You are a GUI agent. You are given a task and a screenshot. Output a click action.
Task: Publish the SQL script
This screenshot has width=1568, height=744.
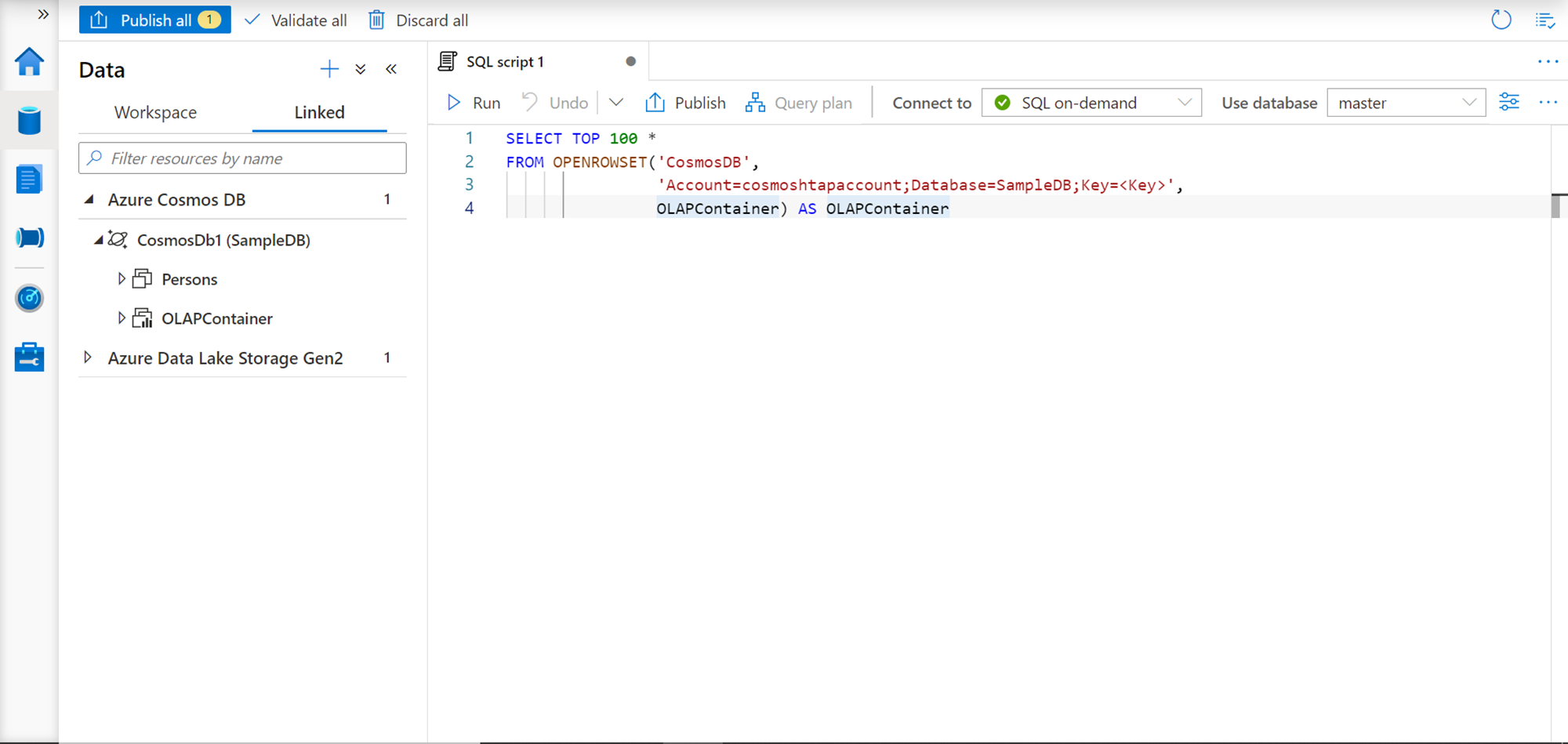click(x=685, y=103)
